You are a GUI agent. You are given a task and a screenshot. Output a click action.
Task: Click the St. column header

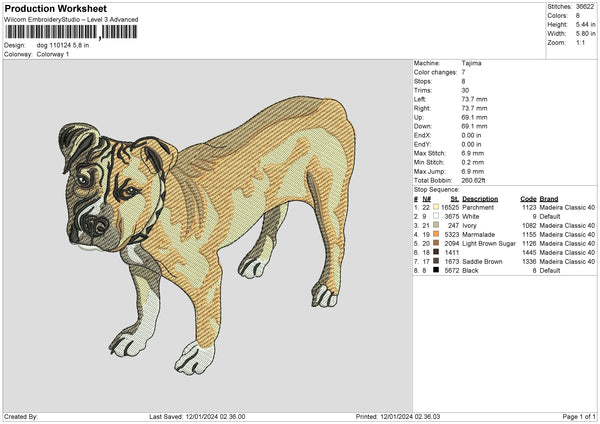click(454, 198)
